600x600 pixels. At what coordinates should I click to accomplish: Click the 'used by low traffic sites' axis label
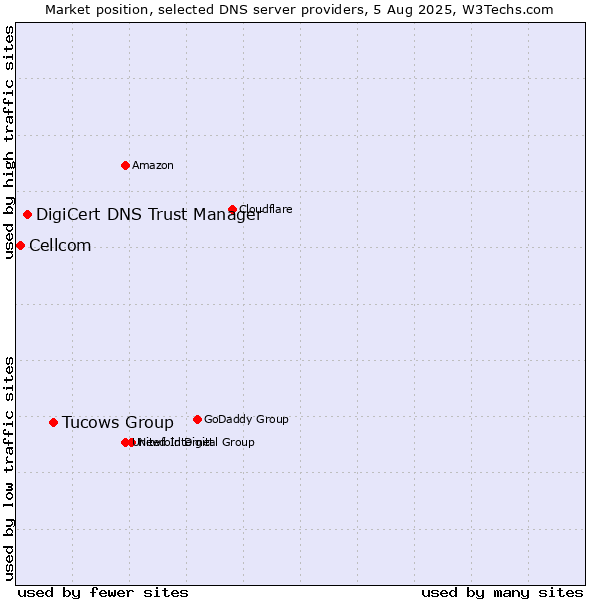pyautogui.click(x=8, y=469)
